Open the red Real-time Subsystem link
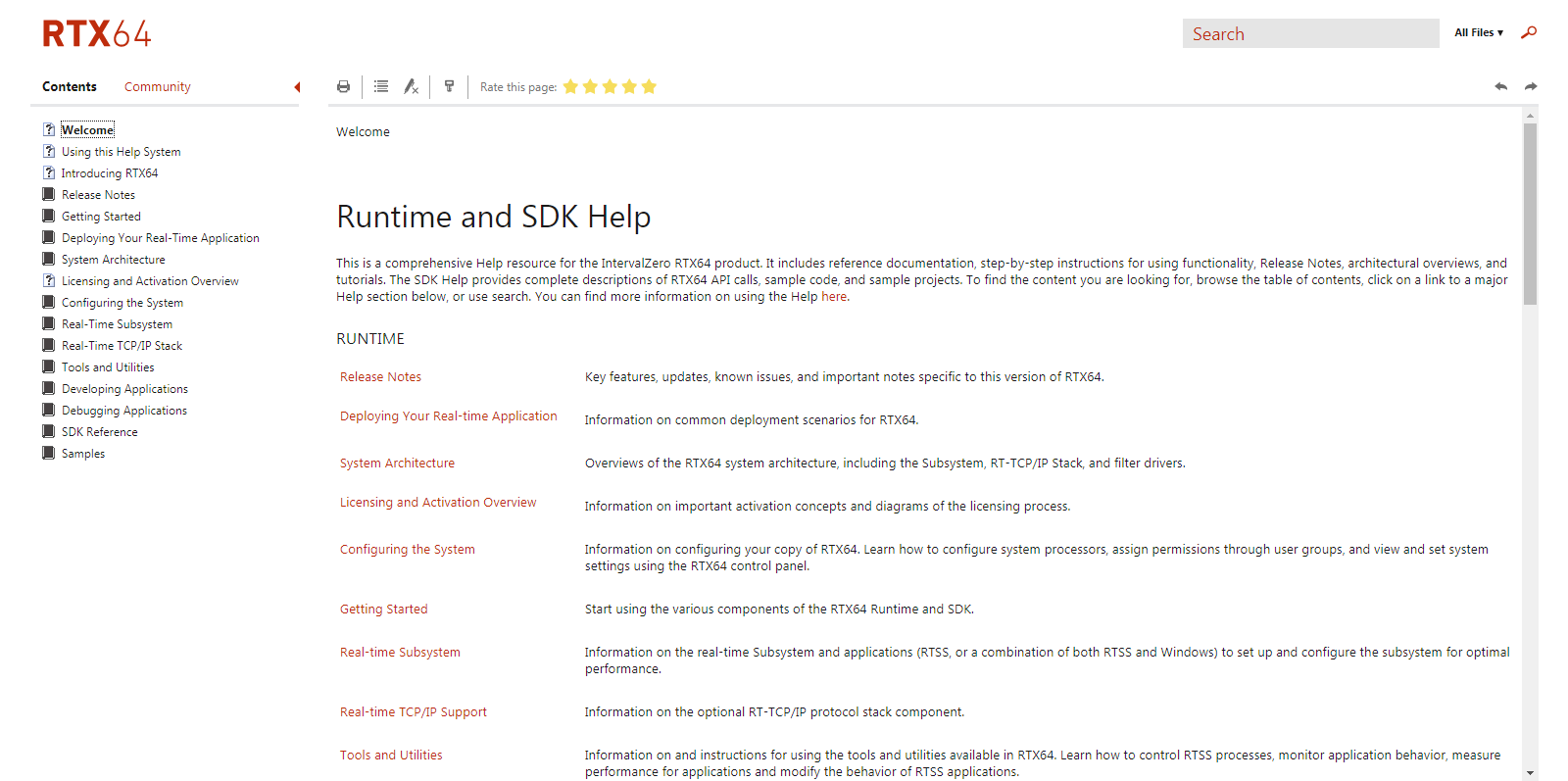Screen dimensions: 1568x781 pyautogui.click(x=400, y=653)
